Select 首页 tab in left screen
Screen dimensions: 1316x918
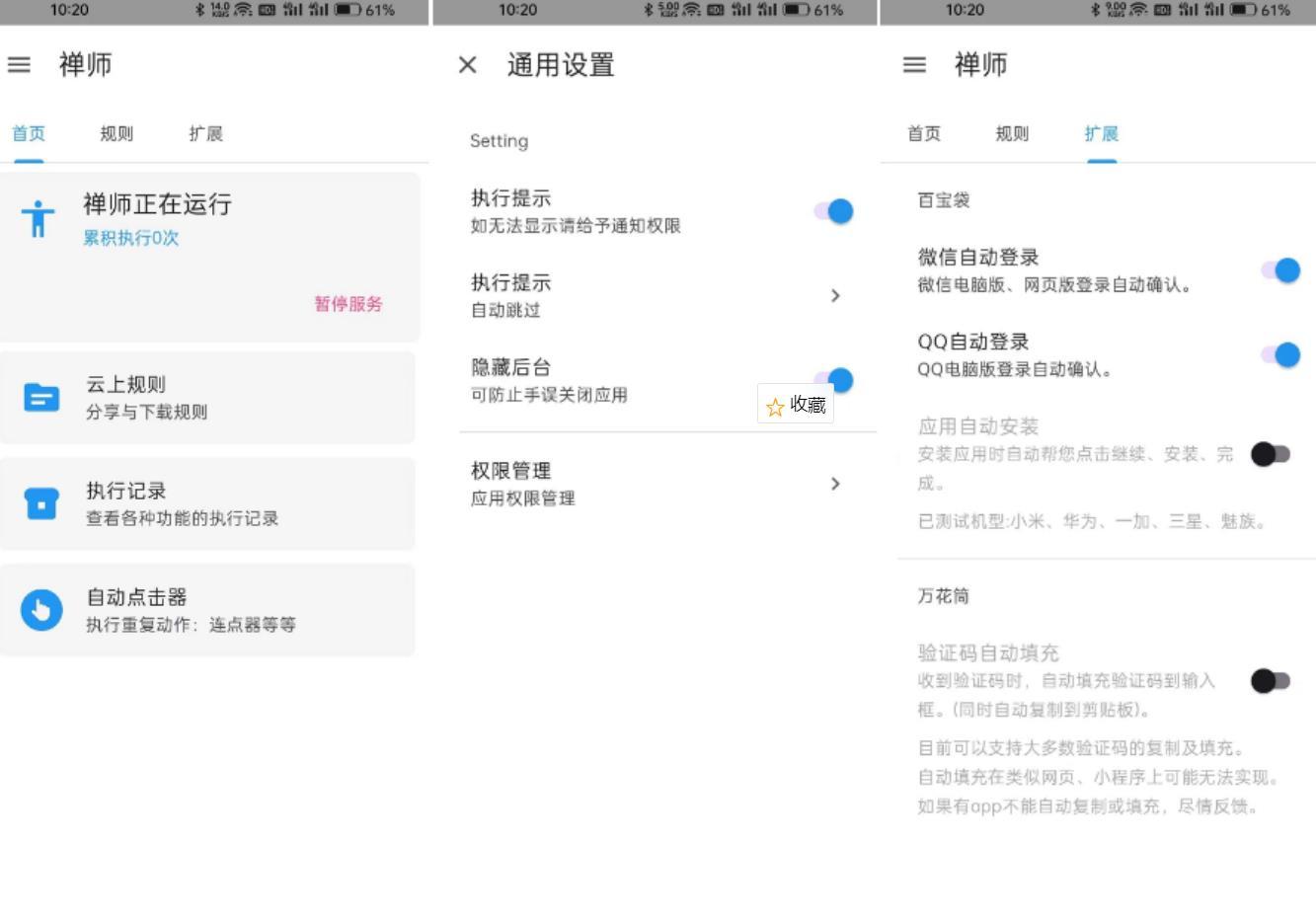click(x=29, y=133)
